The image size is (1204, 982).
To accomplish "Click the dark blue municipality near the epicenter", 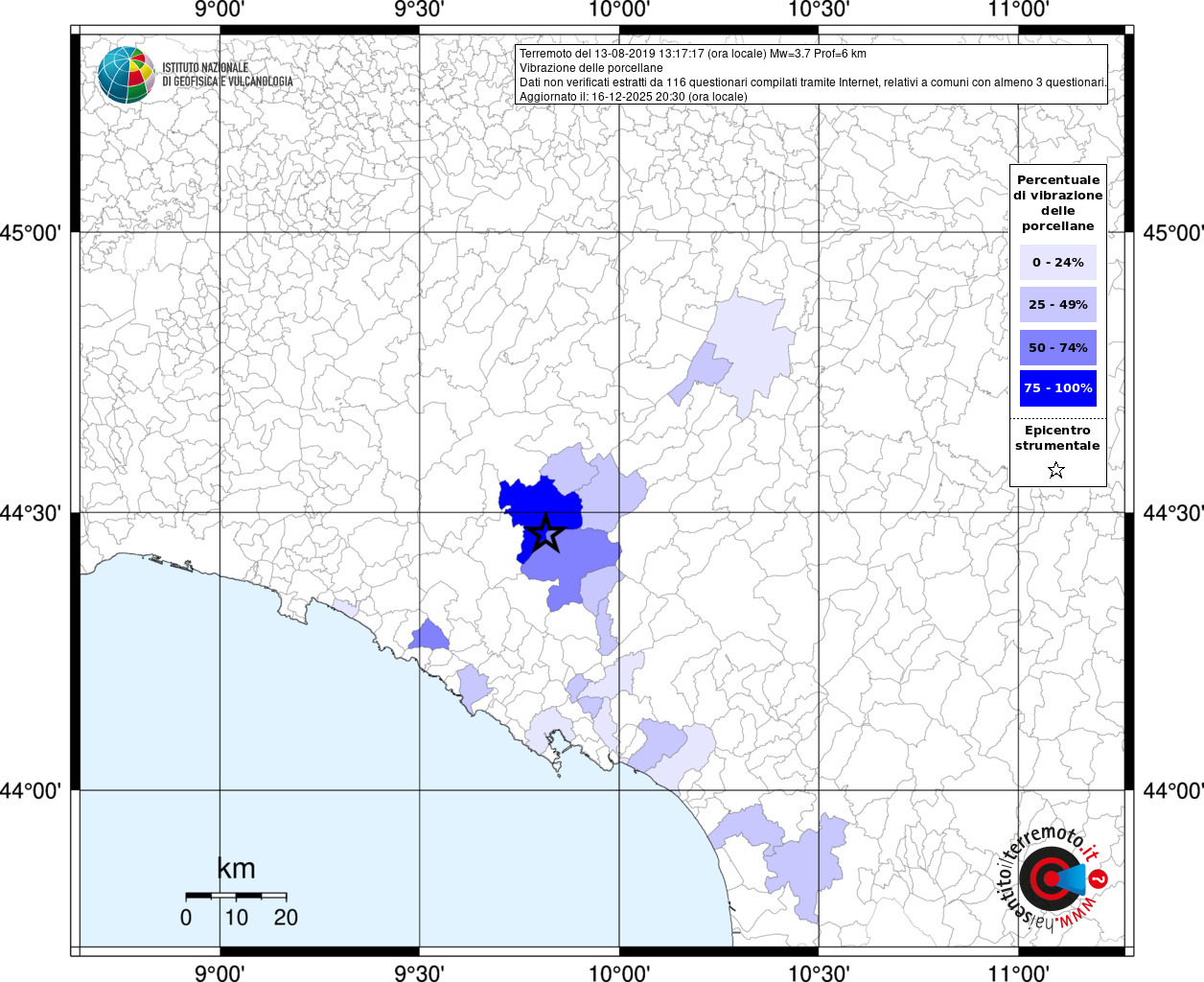I will [x=537, y=503].
